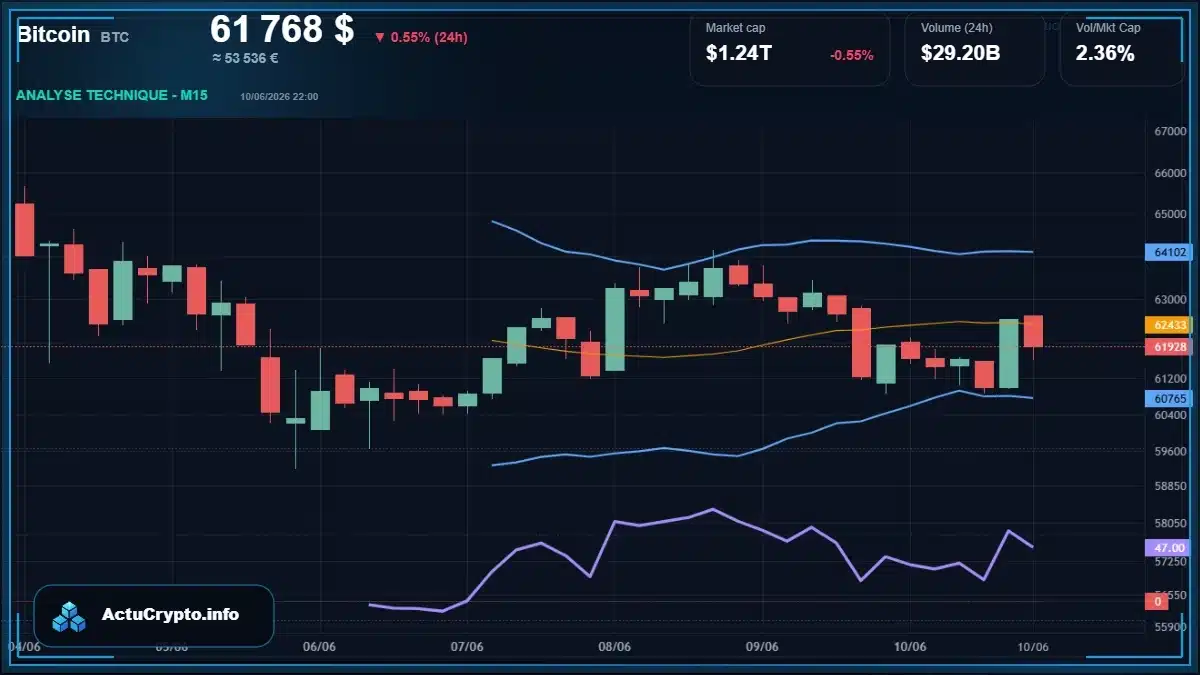Viewport: 1200px width, 675px height.
Task: Click the ActuCrypto.info cube logo icon
Action: pyautogui.click(x=69, y=616)
